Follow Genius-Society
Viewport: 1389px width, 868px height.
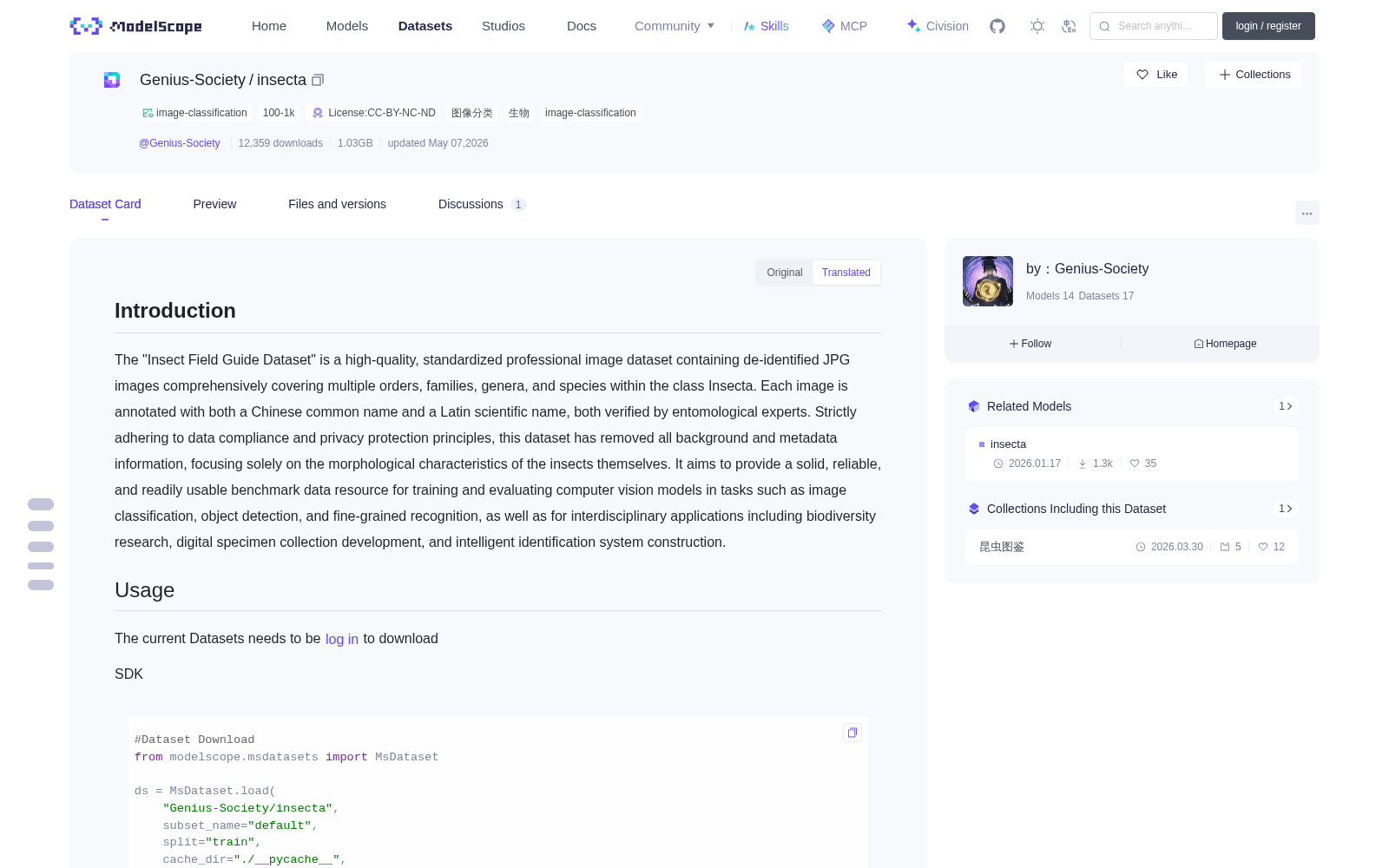click(1030, 344)
